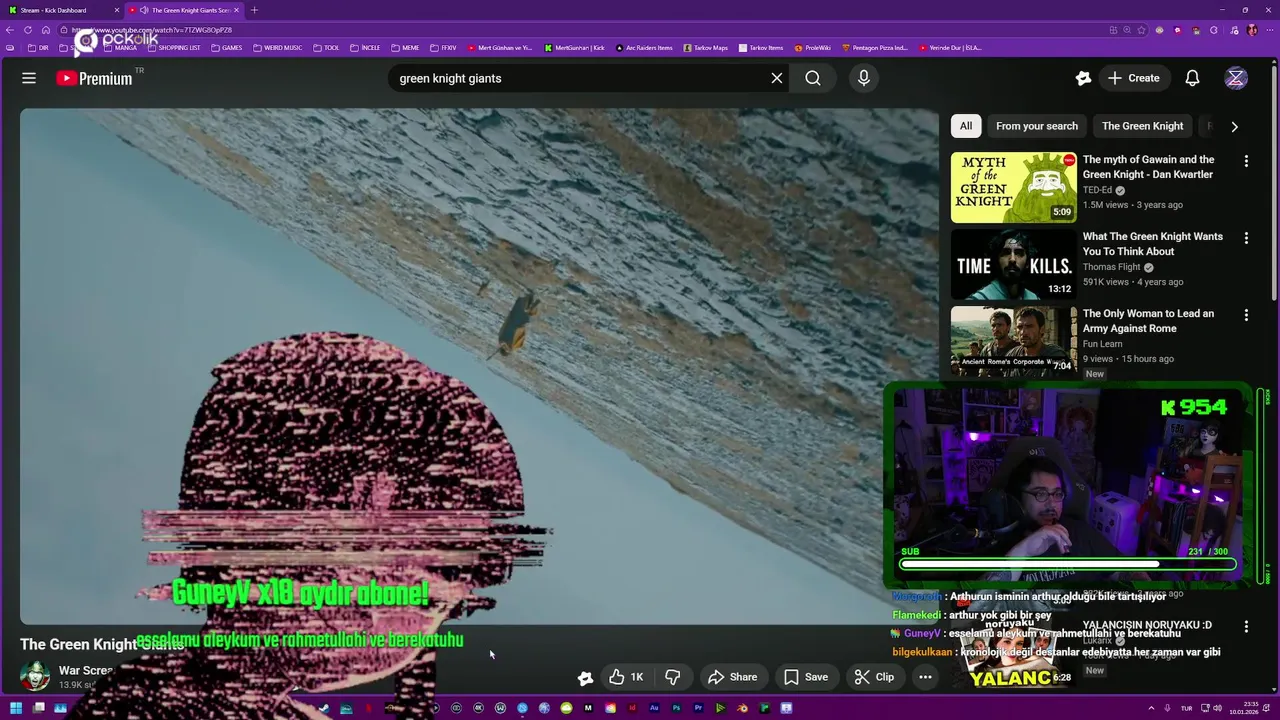Open The Only Woman to Lead an Army title
1280x720 pixels.
tap(1148, 321)
